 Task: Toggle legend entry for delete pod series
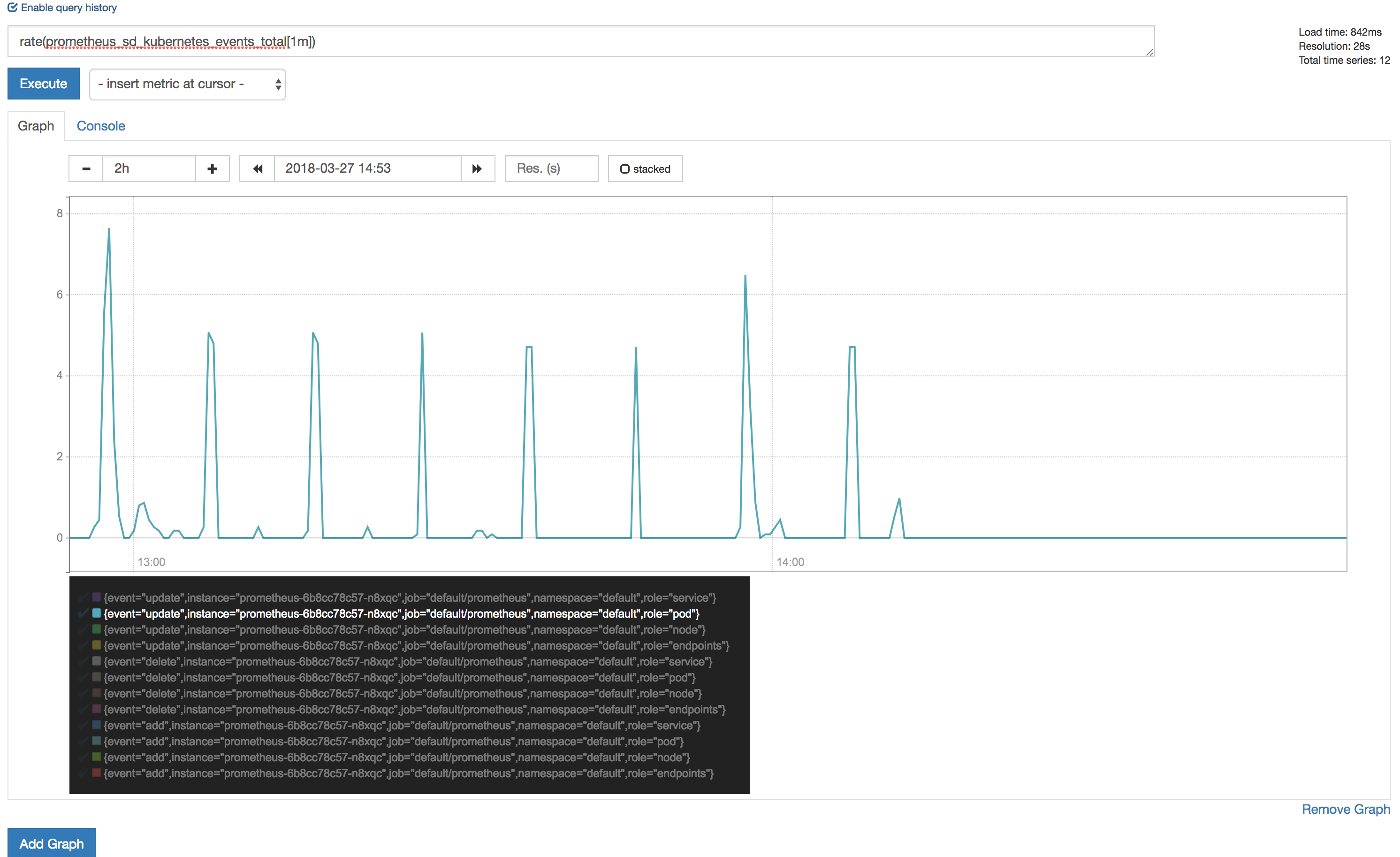point(399,677)
